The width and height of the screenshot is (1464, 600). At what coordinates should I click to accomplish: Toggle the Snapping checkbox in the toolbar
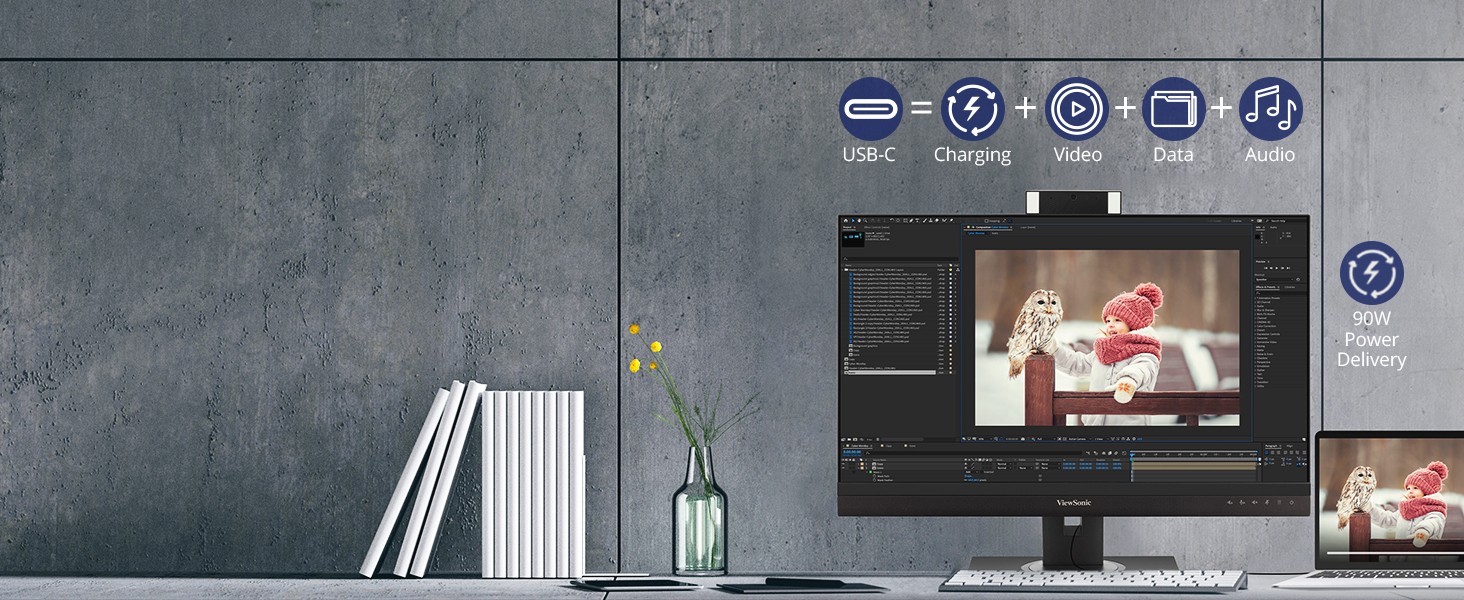click(986, 220)
